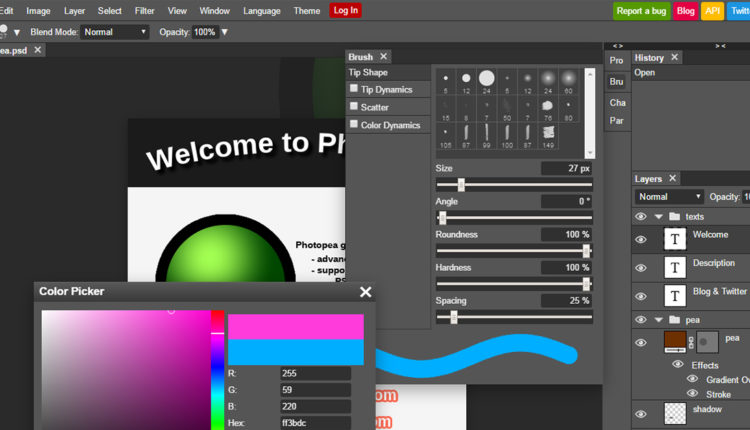Open the Filter menu
The height and width of the screenshot is (430, 750).
point(144,10)
